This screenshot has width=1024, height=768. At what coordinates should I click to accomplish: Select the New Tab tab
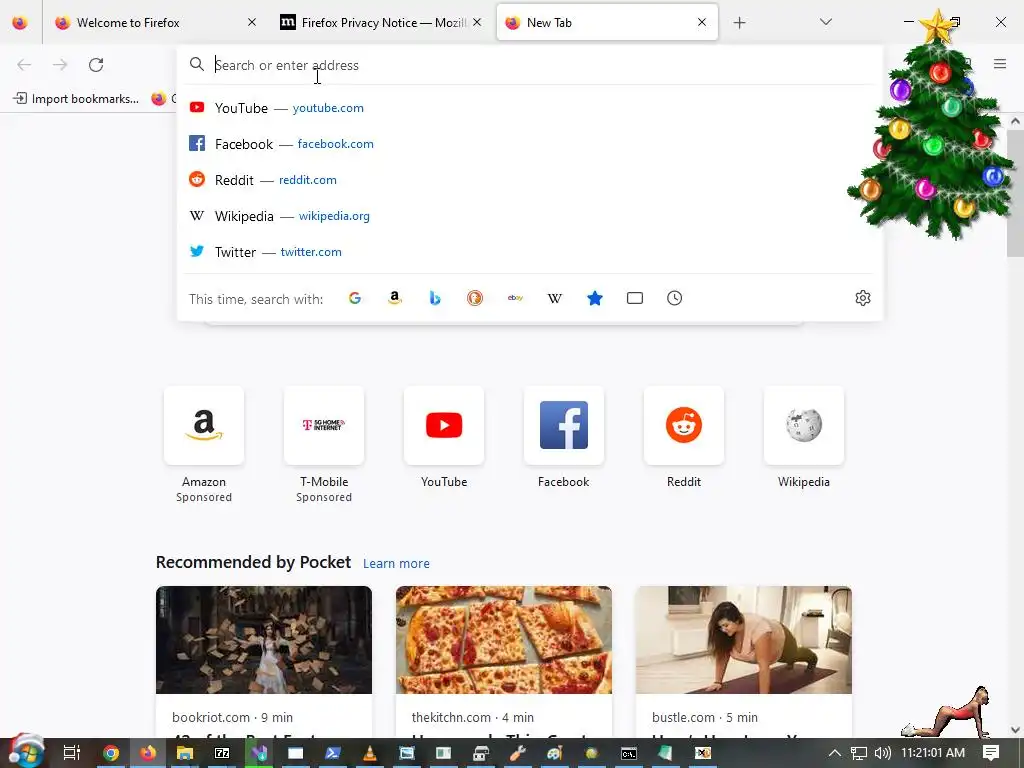[607, 23]
